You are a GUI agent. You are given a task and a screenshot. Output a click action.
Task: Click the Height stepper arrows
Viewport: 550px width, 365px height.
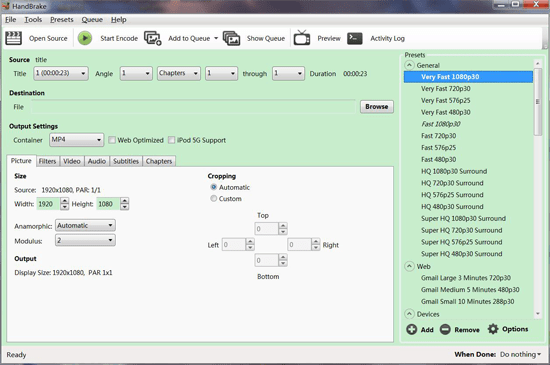[x=125, y=204]
